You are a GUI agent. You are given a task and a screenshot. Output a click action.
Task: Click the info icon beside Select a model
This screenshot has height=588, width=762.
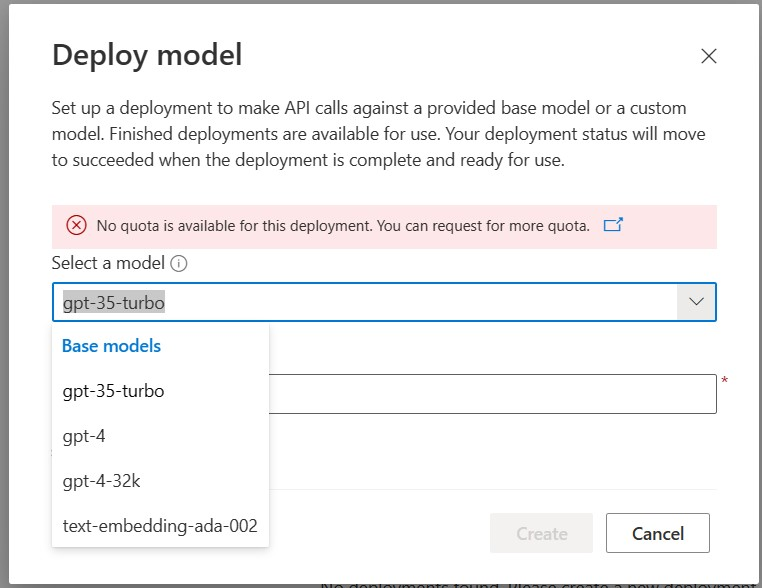pos(180,264)
